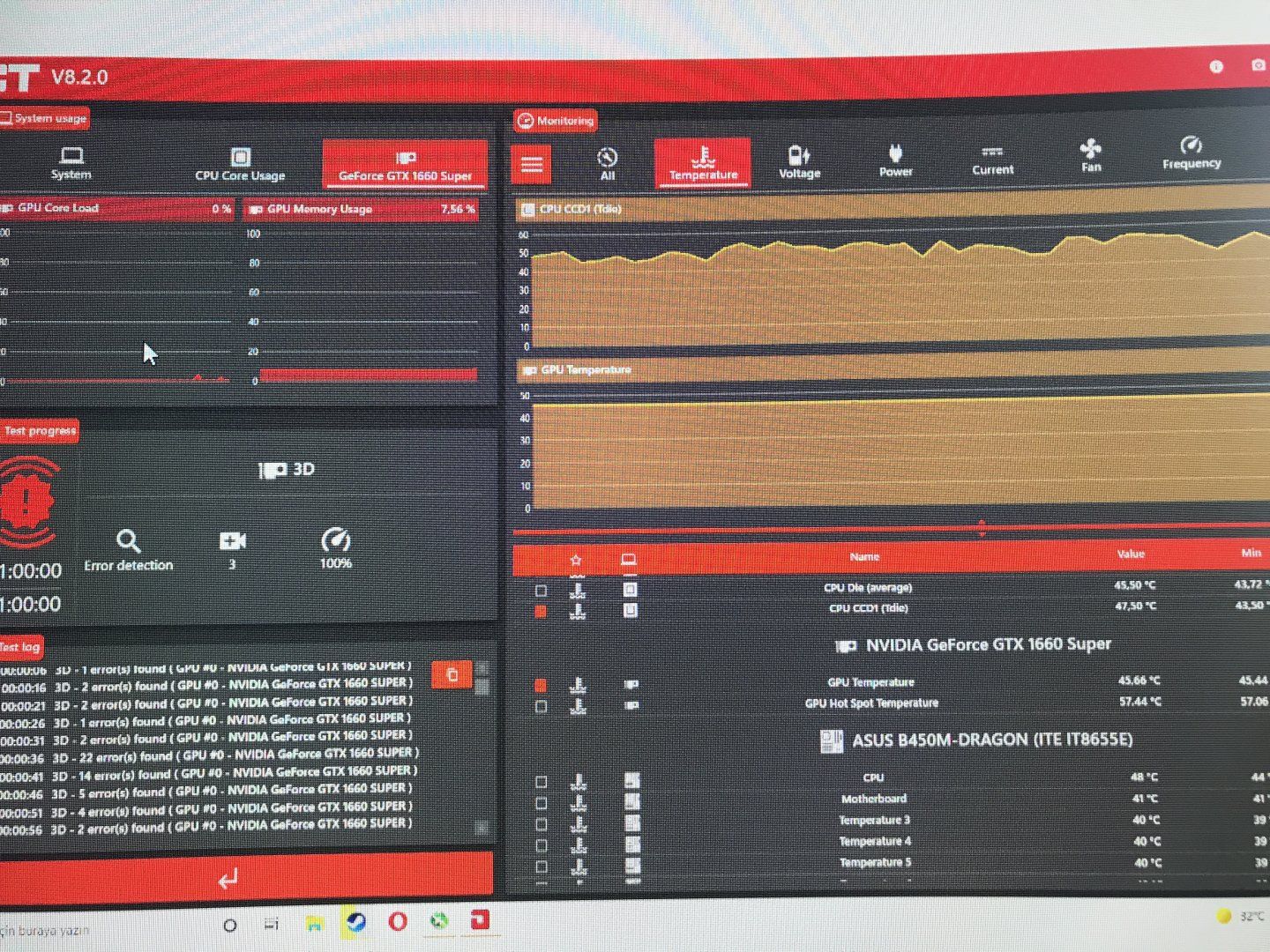Uncheck the GPU Temperature graph checkbox
Image resolution: width=1270 pixels, height=952 pixels.
[541, 685]
